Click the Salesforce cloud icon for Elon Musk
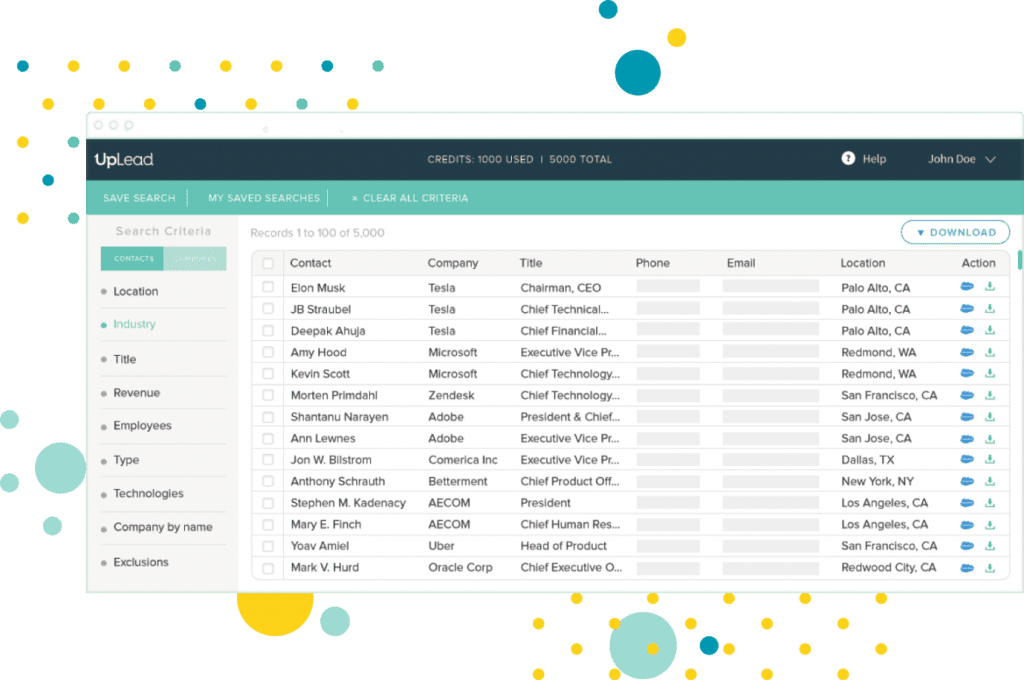Image resolution: width=1024 pixels, height=694 pixels. 967,287
